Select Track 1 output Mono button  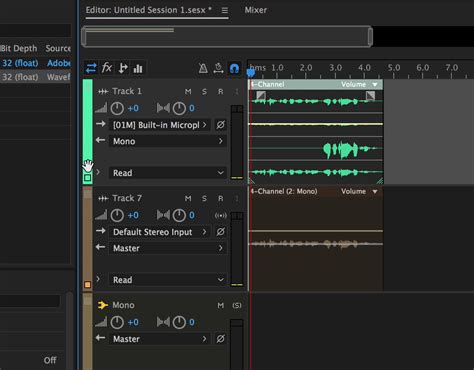point(168,141)
